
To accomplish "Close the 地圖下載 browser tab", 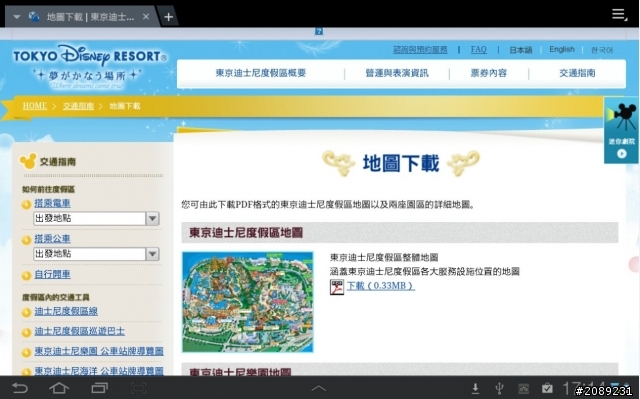I will (146, 17).
